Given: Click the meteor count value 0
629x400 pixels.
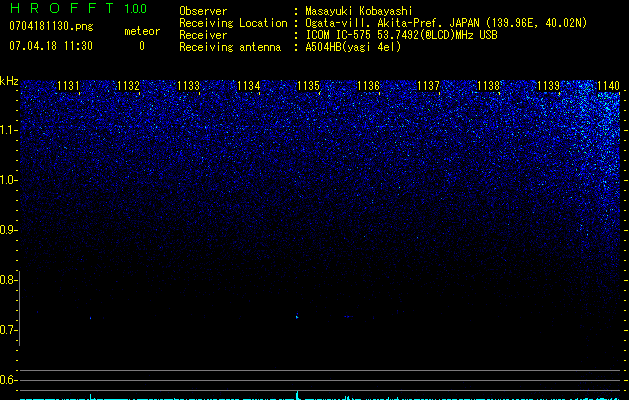Looking at the screenshot, I should [142, 46].
